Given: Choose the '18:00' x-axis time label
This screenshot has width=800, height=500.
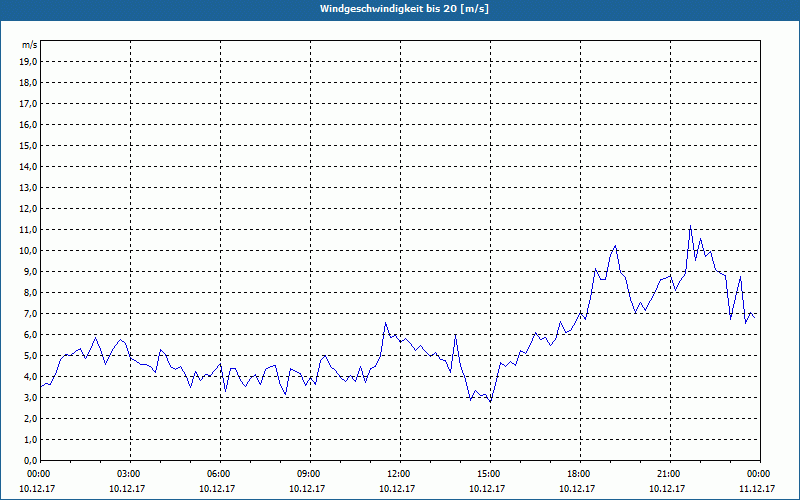Looking at the screenshot, I should pos(580,474).
